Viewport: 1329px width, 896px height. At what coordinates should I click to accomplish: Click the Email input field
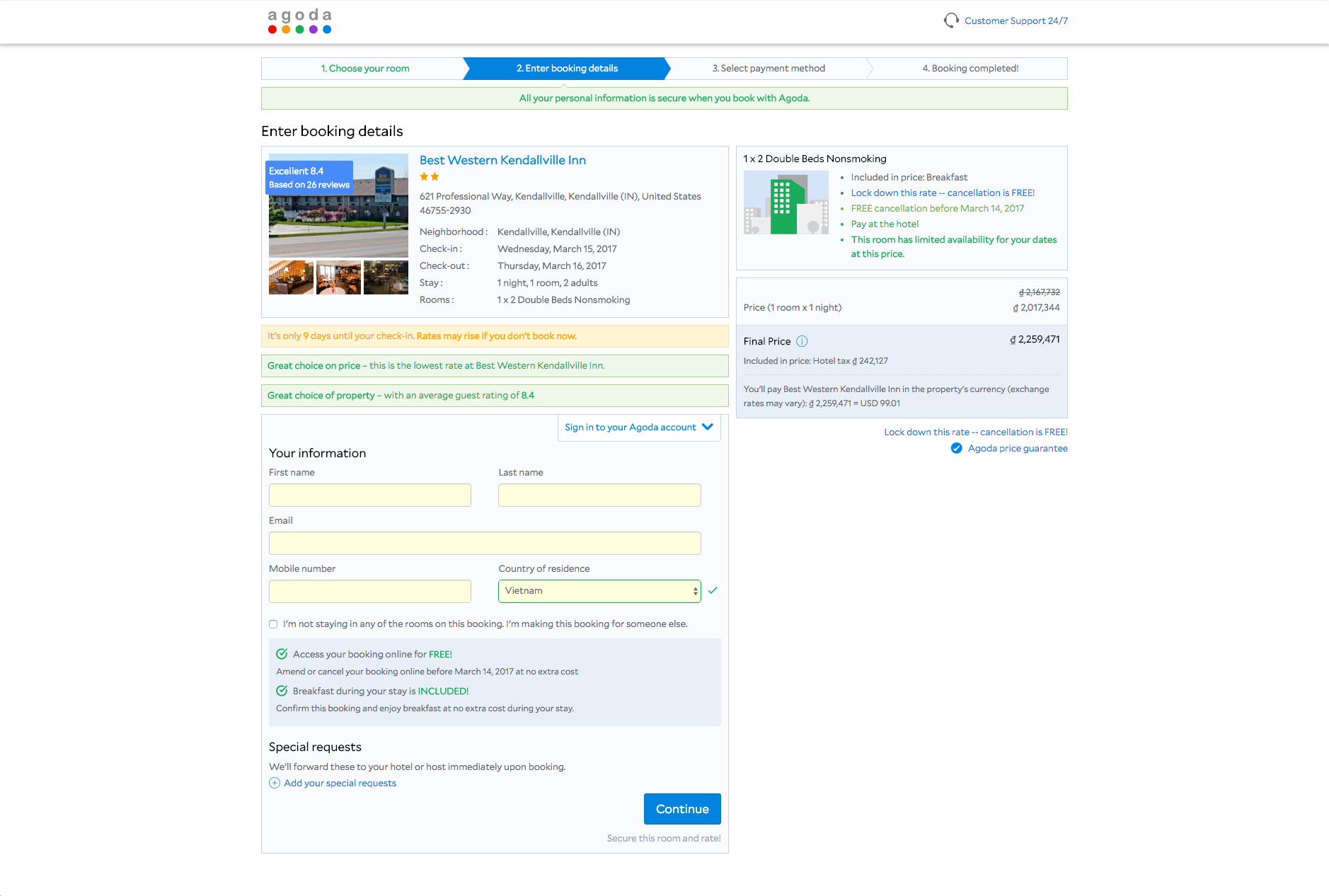click(485, 543)
